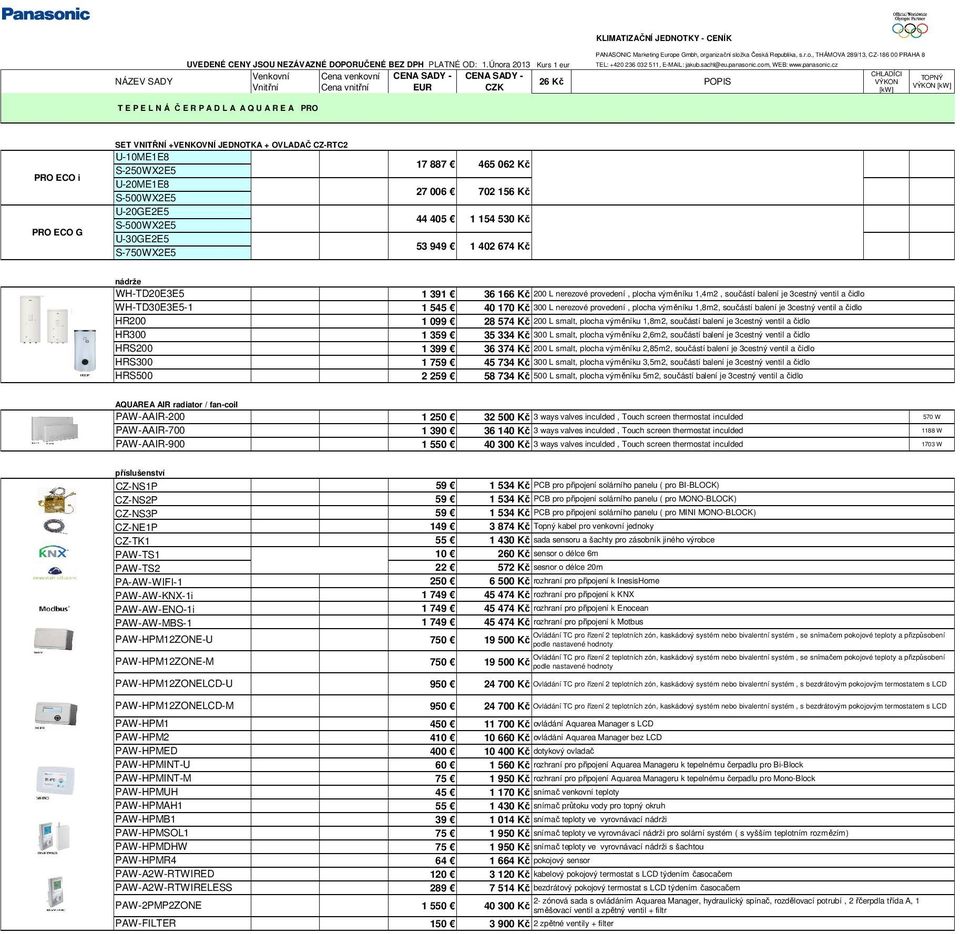Click the '702 156 Kč' price
The width and height of the screenshot is (960, 934).
point(504,192)
